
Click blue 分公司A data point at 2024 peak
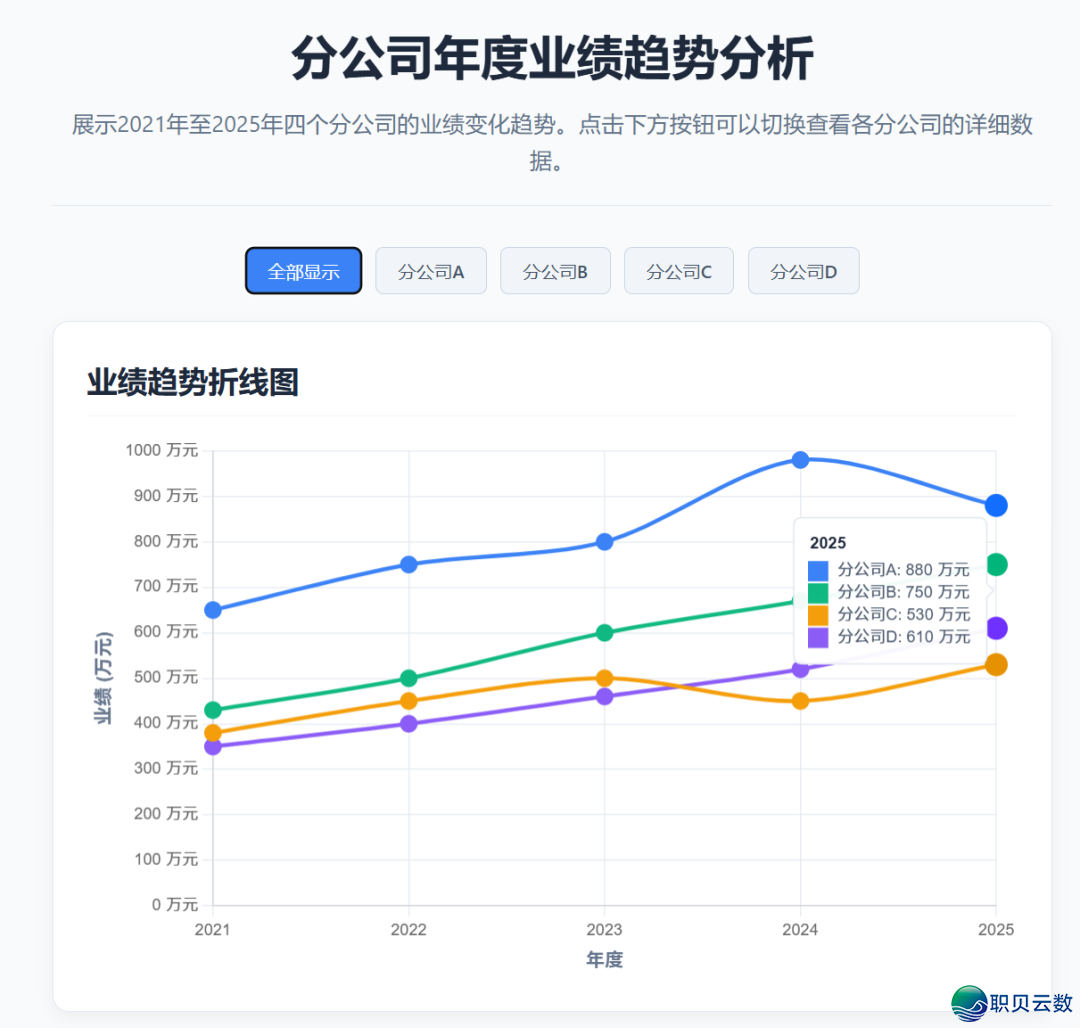(x=800, y=460)
